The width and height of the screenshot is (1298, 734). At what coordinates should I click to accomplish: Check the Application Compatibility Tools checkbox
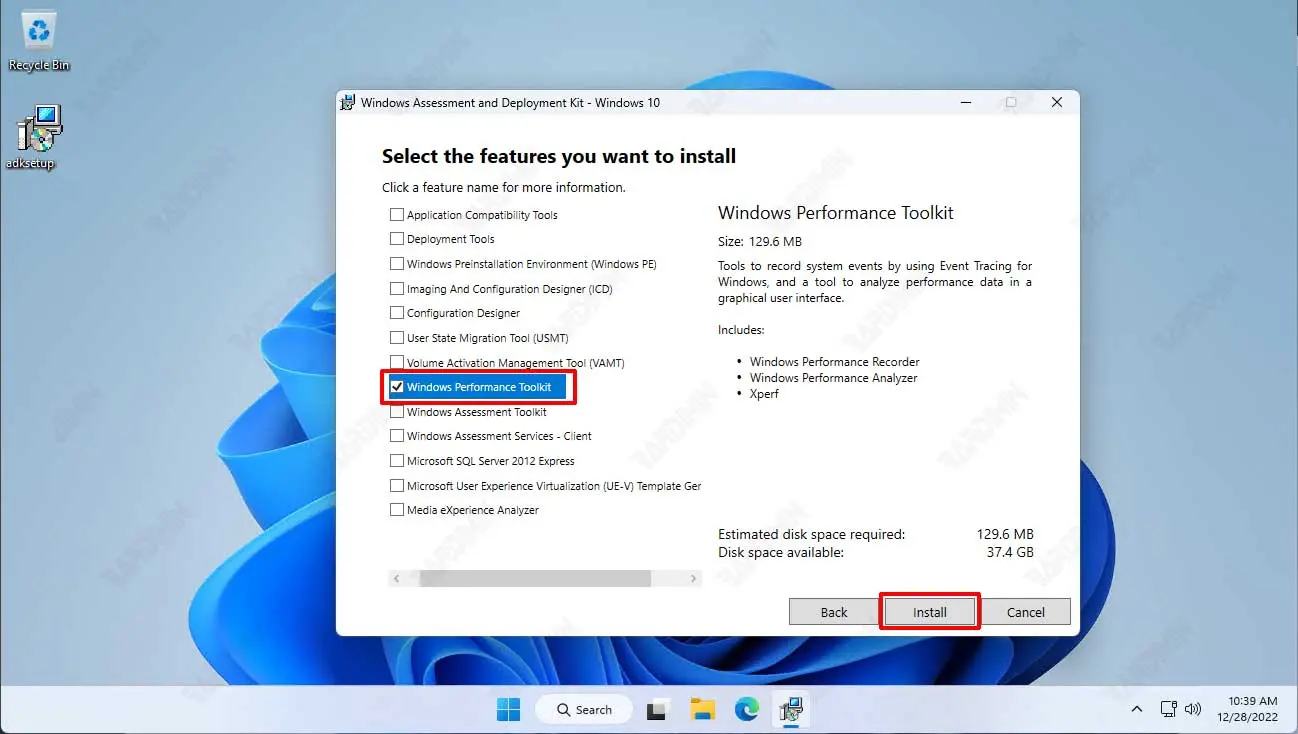(x=397, y=215)
